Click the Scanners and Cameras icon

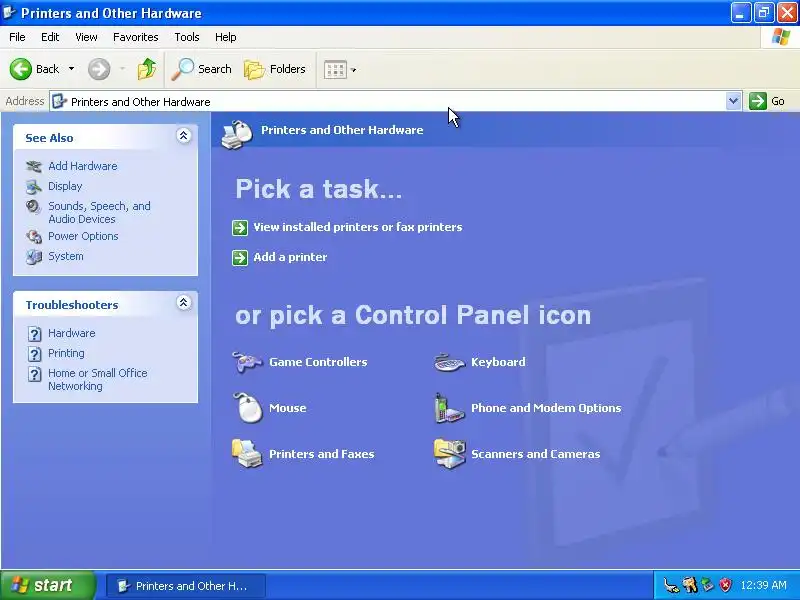pos(449,453)
